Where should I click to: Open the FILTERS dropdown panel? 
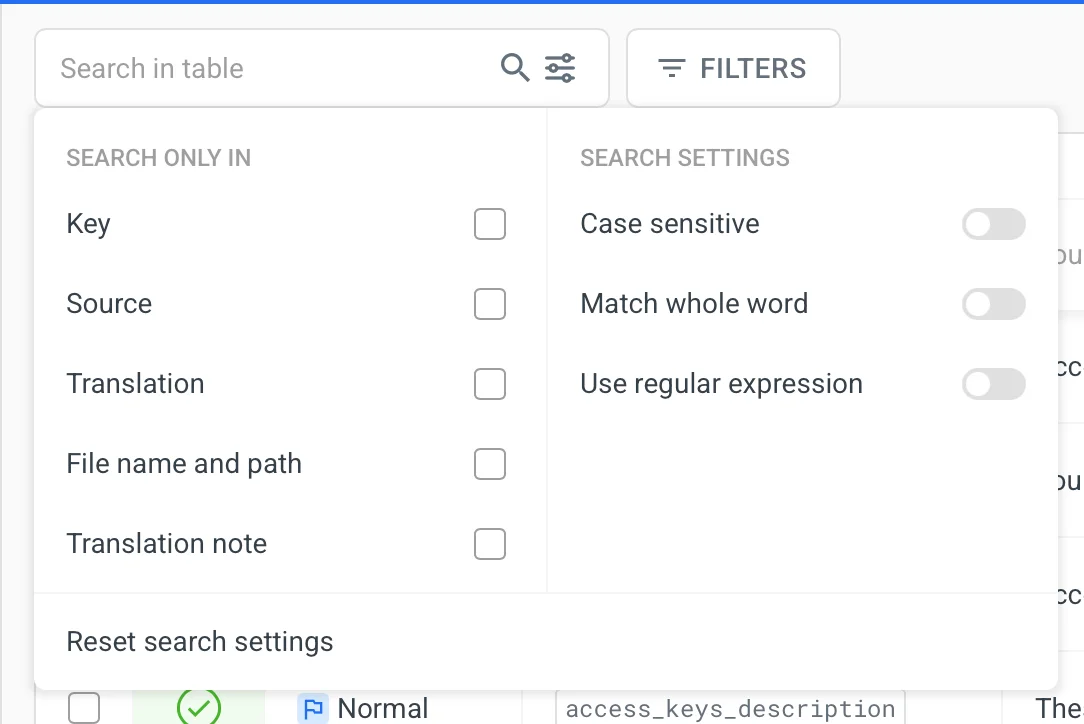tap(733, 68)
